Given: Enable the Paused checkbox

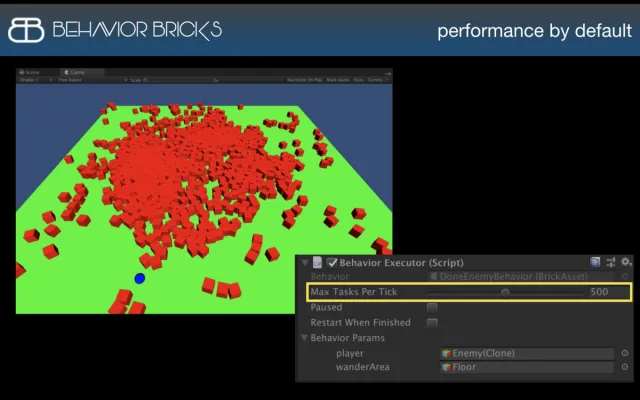Looking at the screenshot, I should 432,307.
